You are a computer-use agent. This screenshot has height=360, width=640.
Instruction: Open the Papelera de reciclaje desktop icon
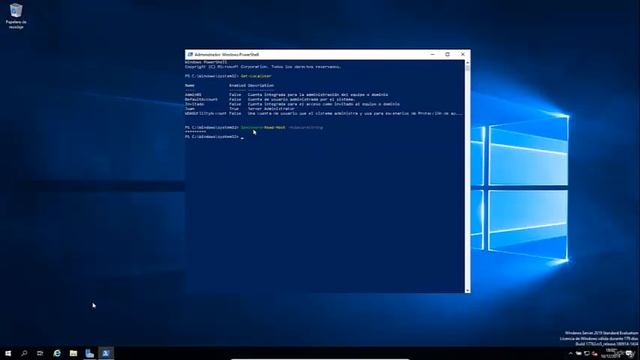coord(16,16)
